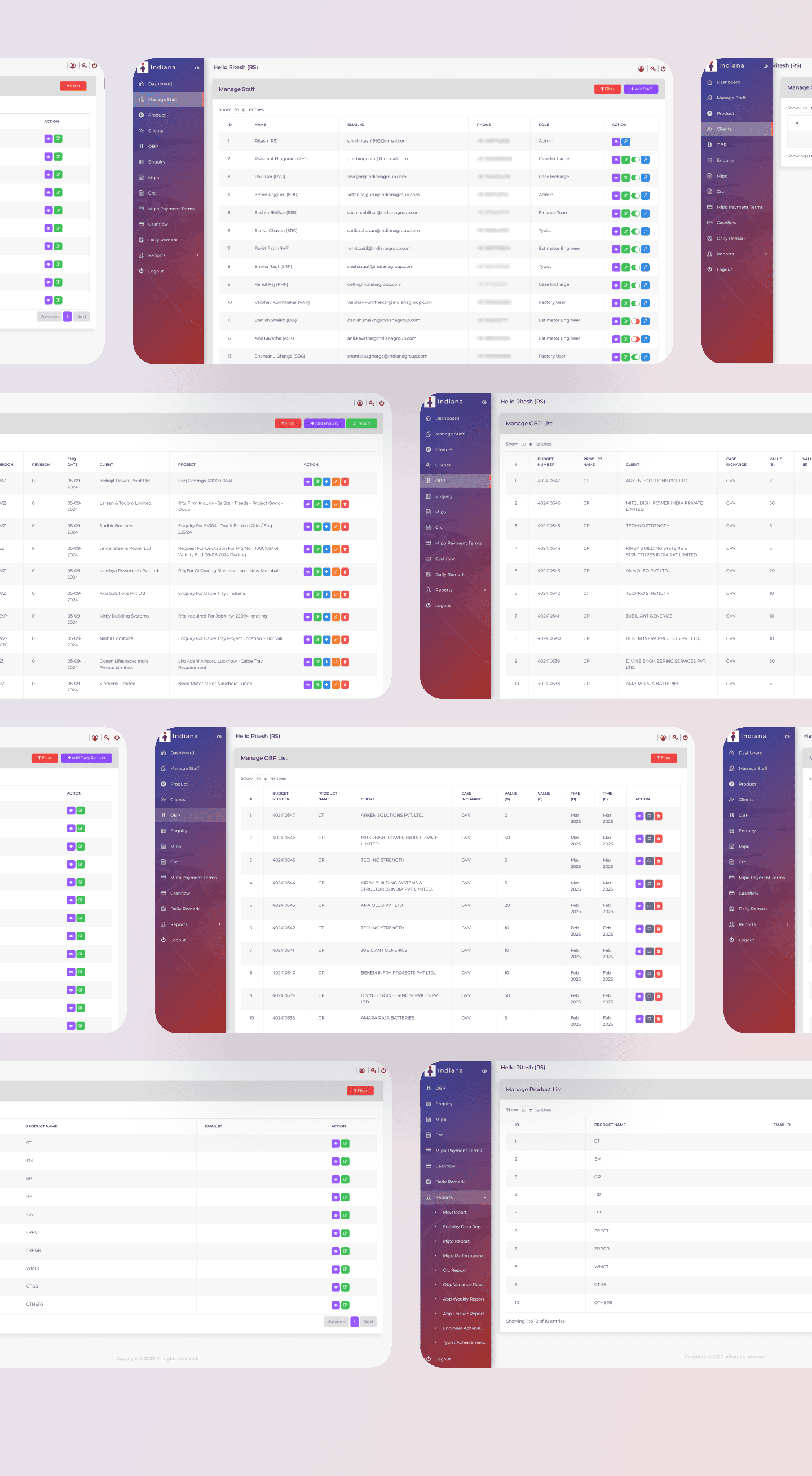Click the blue plus icon for Larsen & Toubro
Viewport: 812px width, 1476px height.
(x=326, y=504)
